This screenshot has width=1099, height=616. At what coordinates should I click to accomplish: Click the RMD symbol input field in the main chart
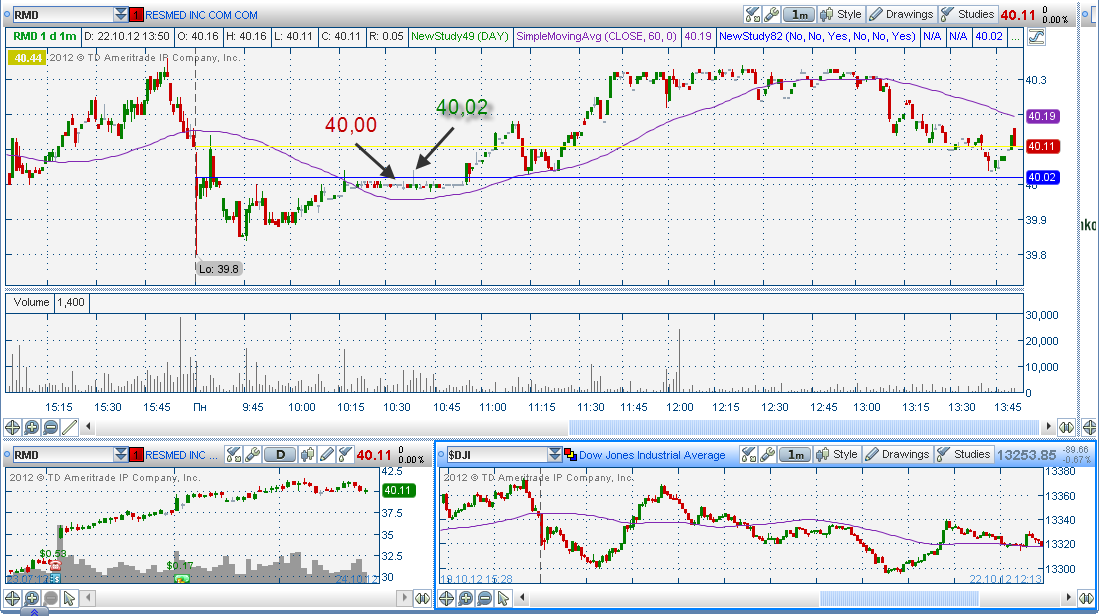[x=60, y=15]
